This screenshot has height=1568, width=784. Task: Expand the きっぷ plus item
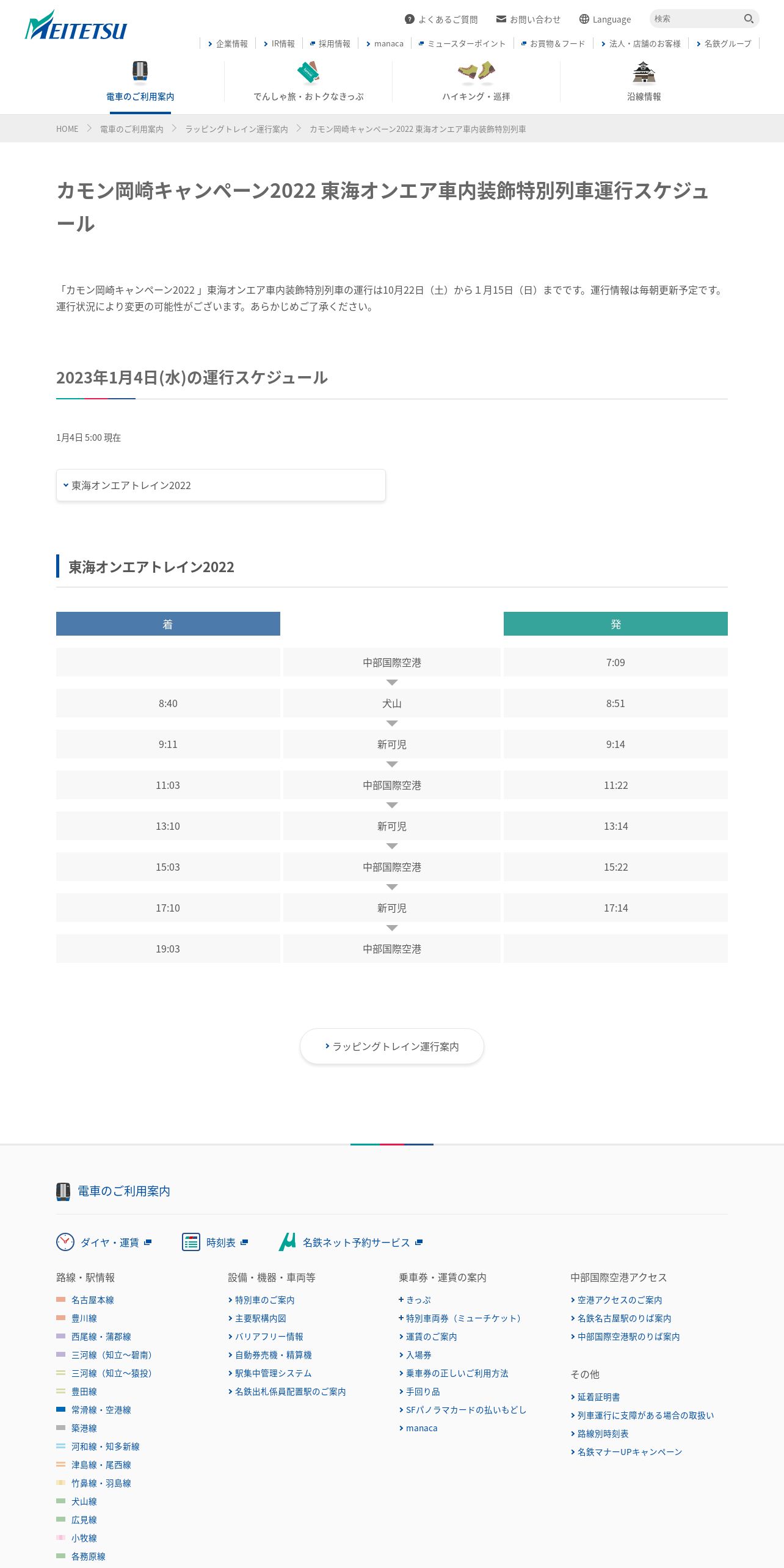coord(415,1300)
